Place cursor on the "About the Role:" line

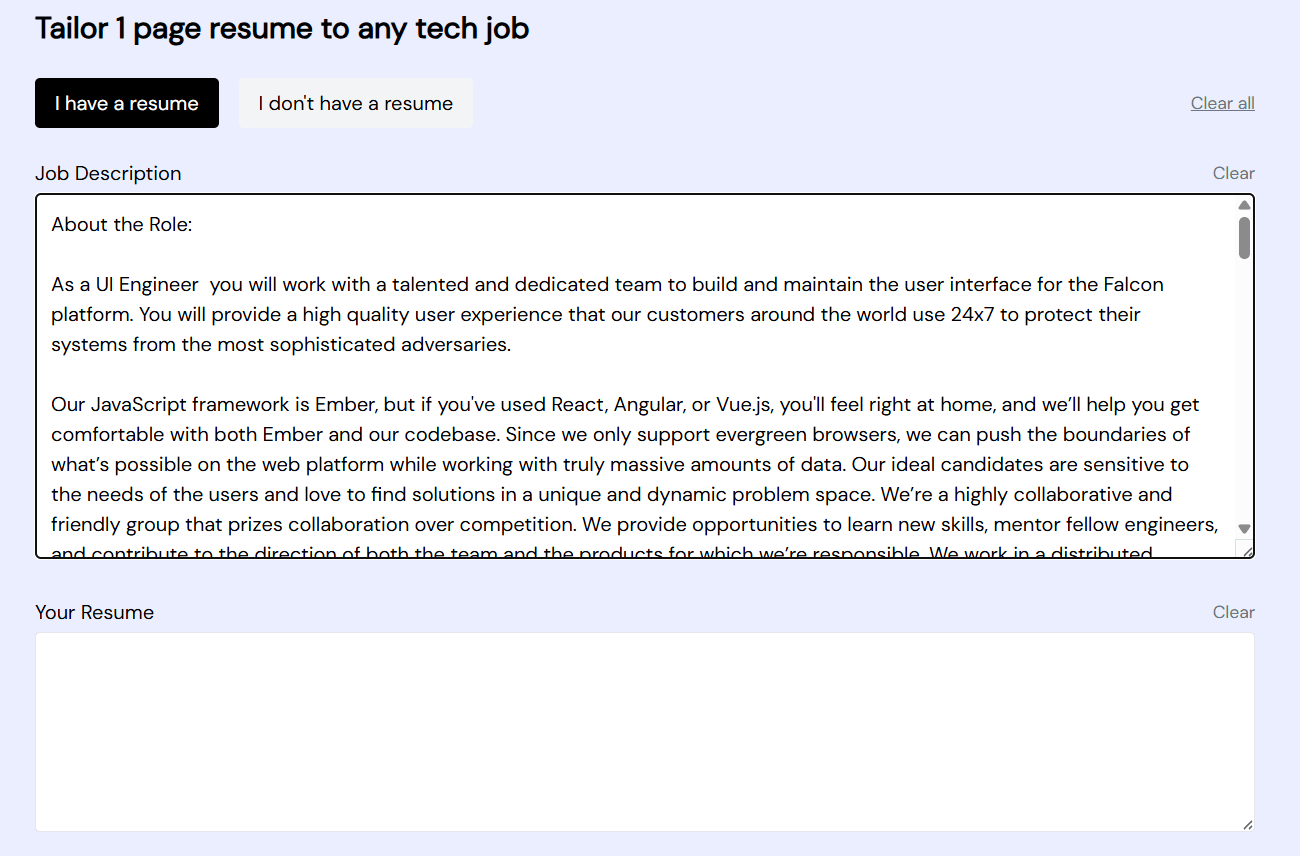[122, 224]
